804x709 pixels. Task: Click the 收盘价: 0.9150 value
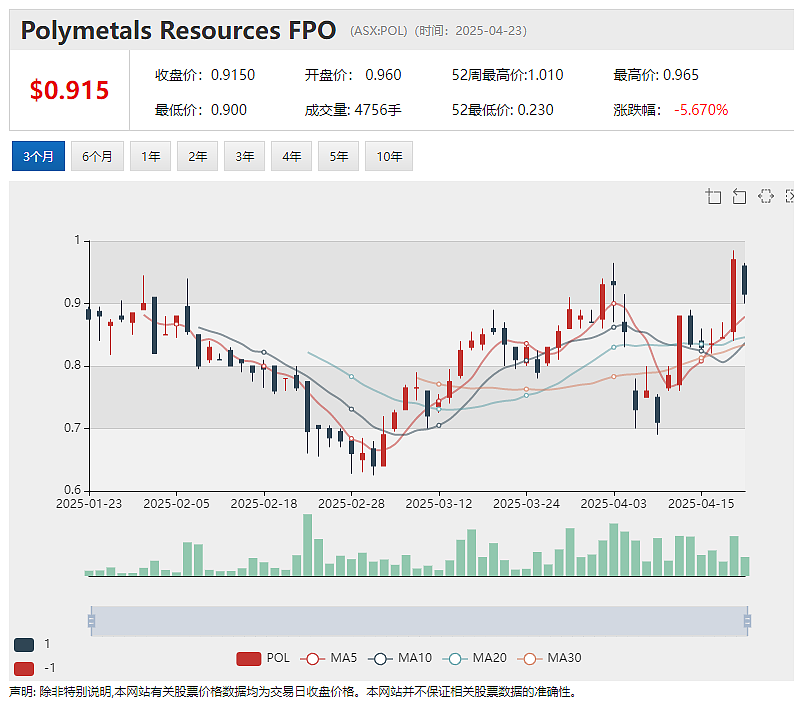[205, 75]
